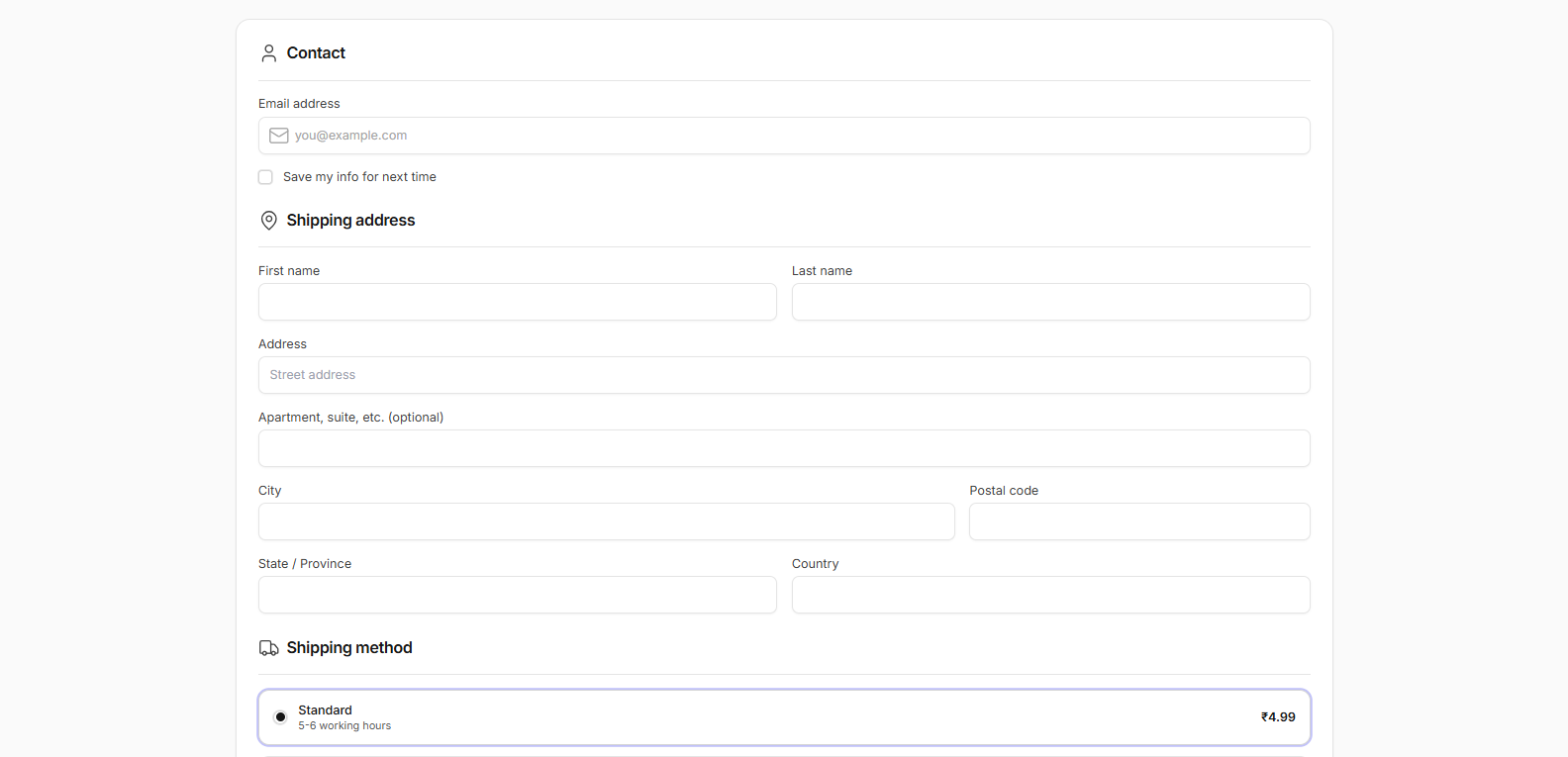Open the Country field
Viewport: 1568px width, 757px height.
(1050, 595)
